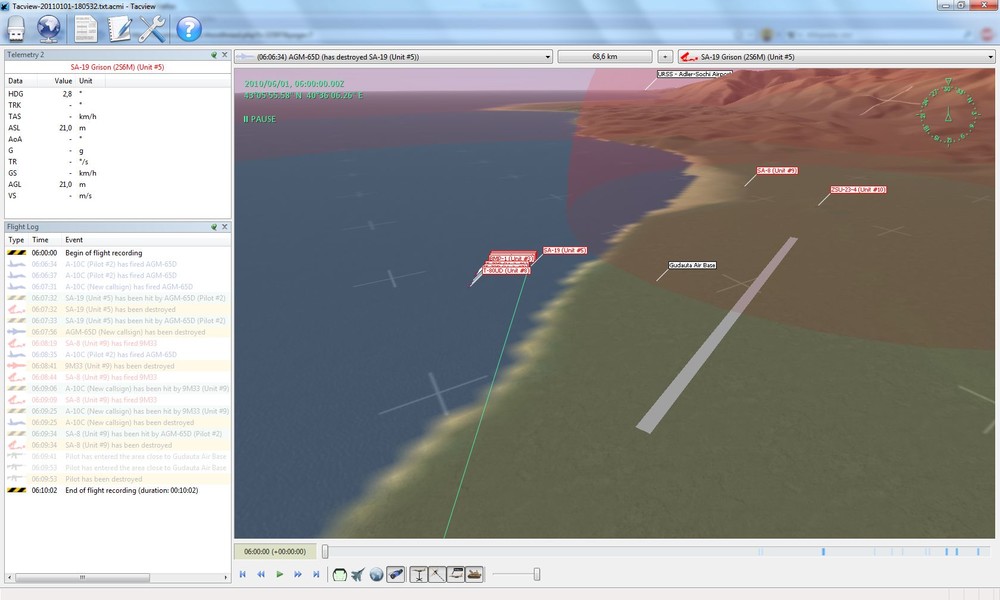
Task: Pin the Telemetry 2 panel
Action: pyautogui.click(x=214, y=55)
